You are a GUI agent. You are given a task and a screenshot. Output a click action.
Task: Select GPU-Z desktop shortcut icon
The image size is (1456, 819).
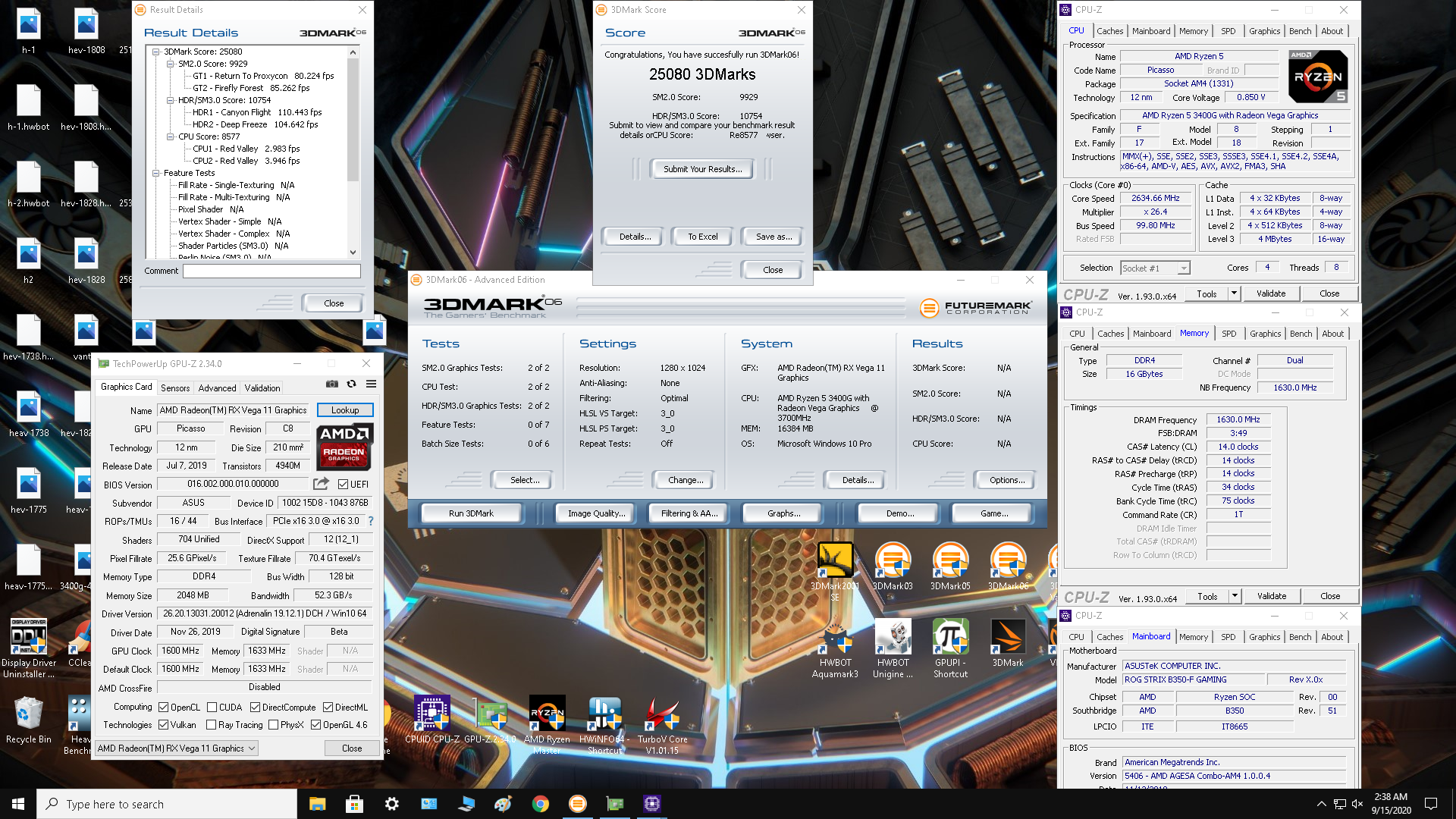[490, 719]
